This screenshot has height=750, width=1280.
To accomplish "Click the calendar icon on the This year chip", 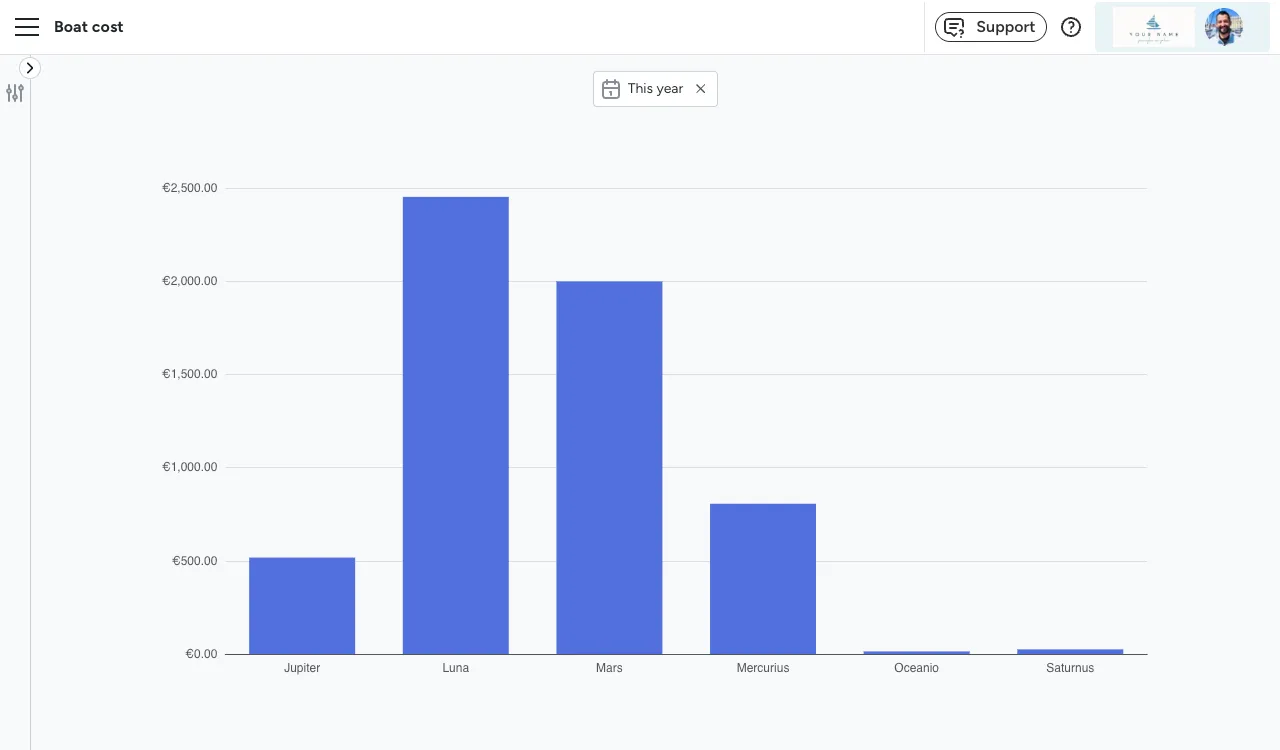I will pyautogui.click(x=611, y=89).
